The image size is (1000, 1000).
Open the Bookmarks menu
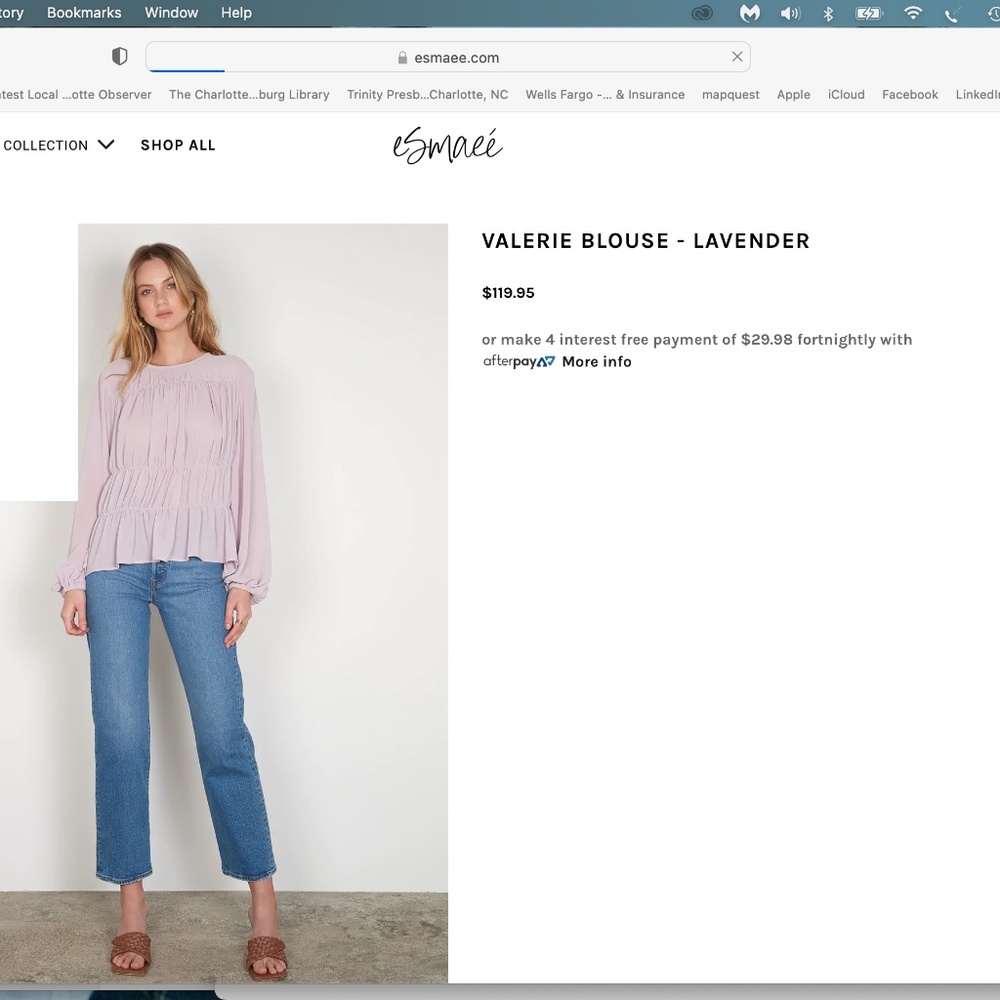[84, 13]
